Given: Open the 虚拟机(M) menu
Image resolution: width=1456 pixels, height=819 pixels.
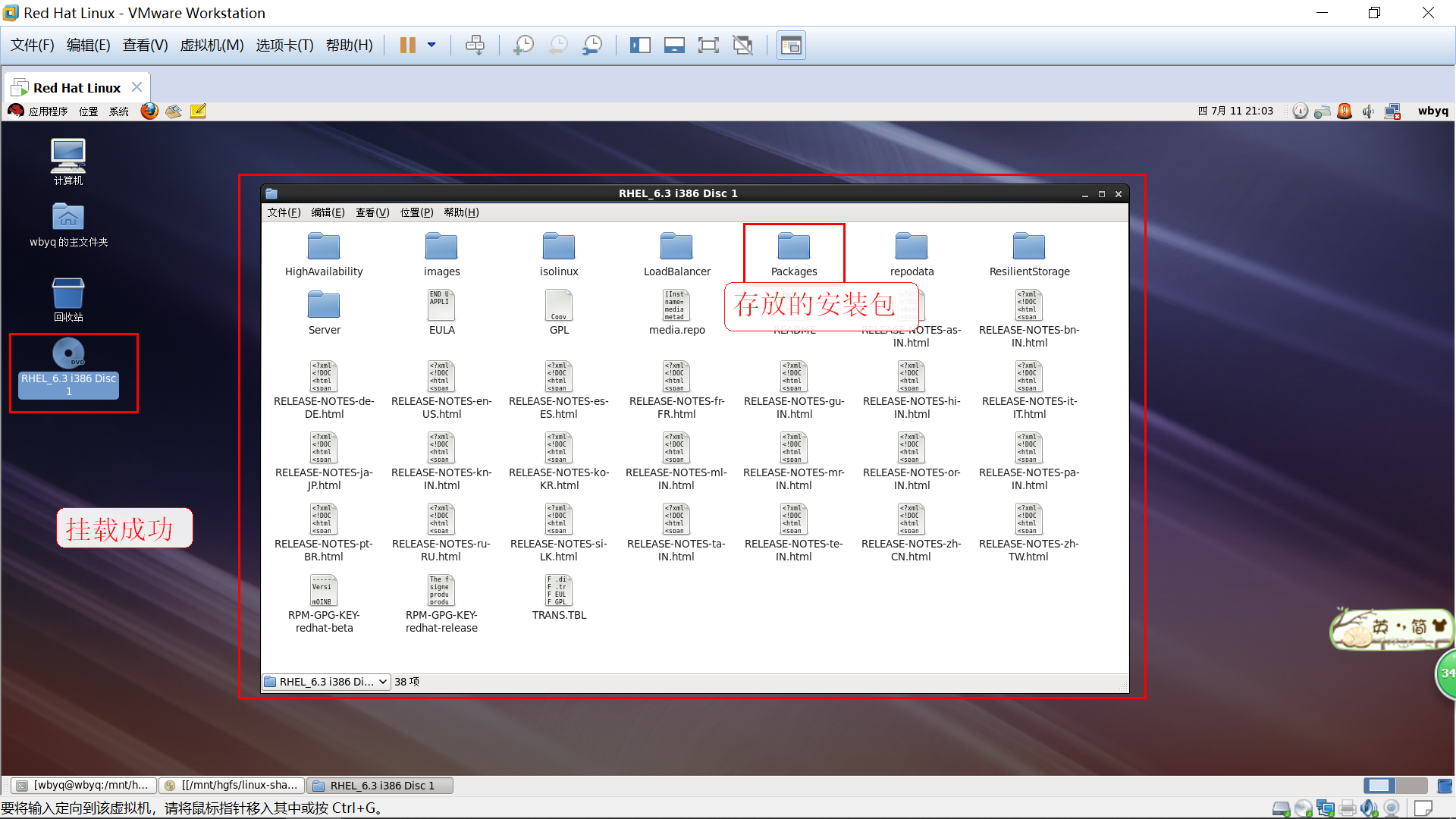Looking at the screenshot, I should (212, 45).
